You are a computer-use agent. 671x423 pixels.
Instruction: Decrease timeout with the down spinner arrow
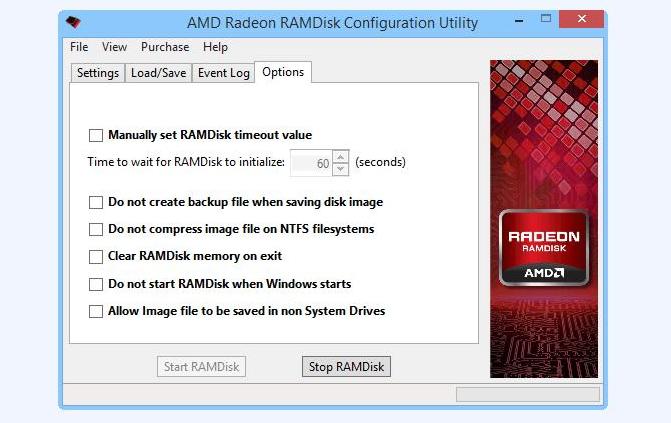(340, 169)
